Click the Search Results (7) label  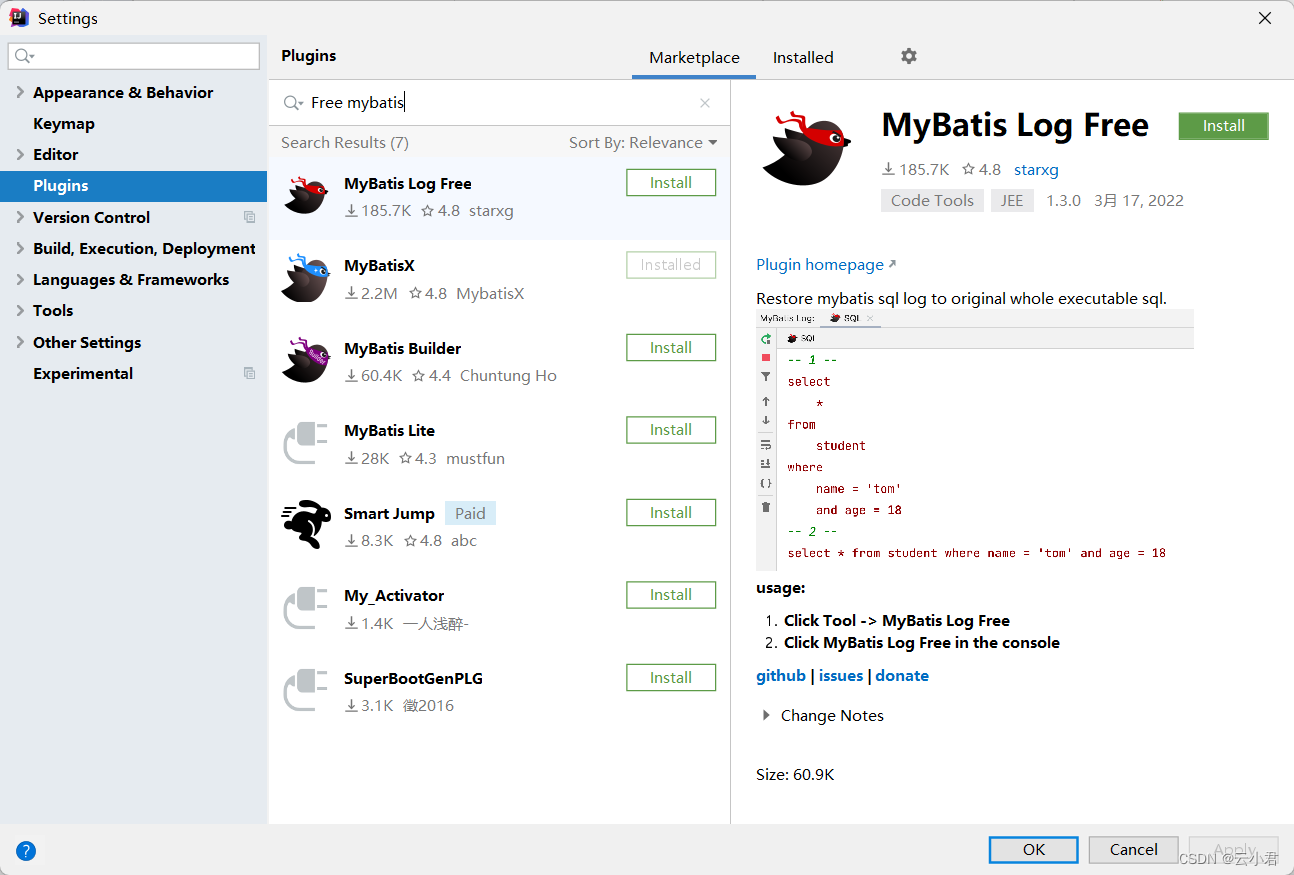click(x=345, y=143)
